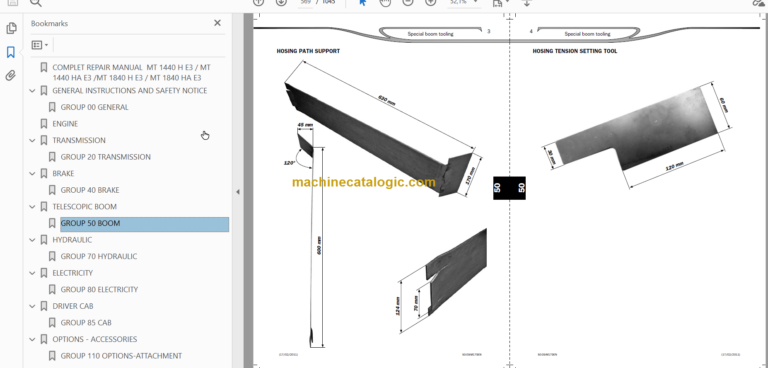Open GROUP 70 HYDRAULIC bookmark

tap(99, 256)
